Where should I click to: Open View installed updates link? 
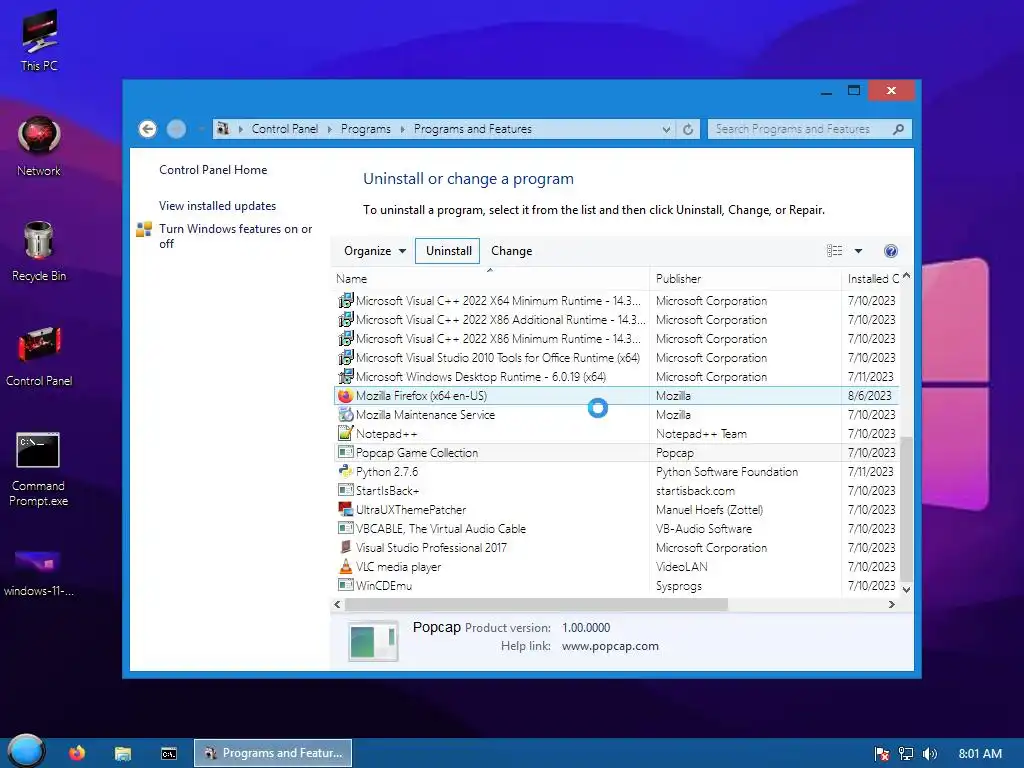(217, 206)
